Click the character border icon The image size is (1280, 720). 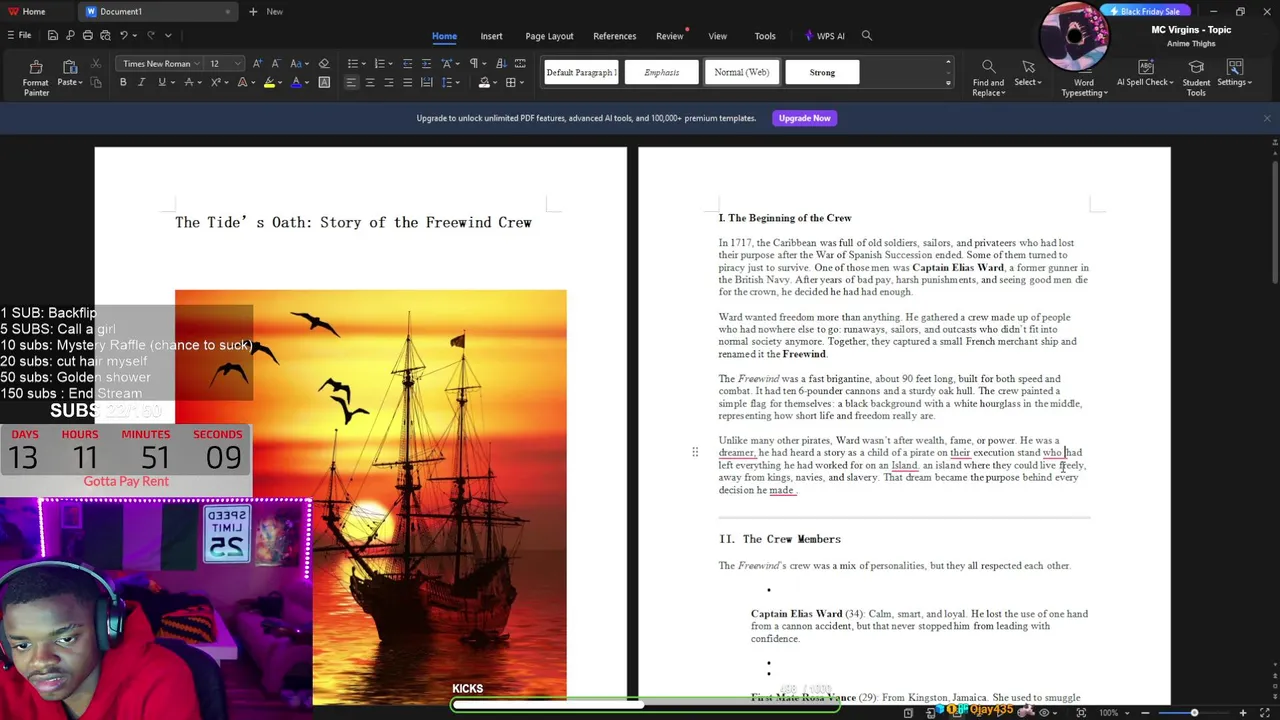(324, 82)
